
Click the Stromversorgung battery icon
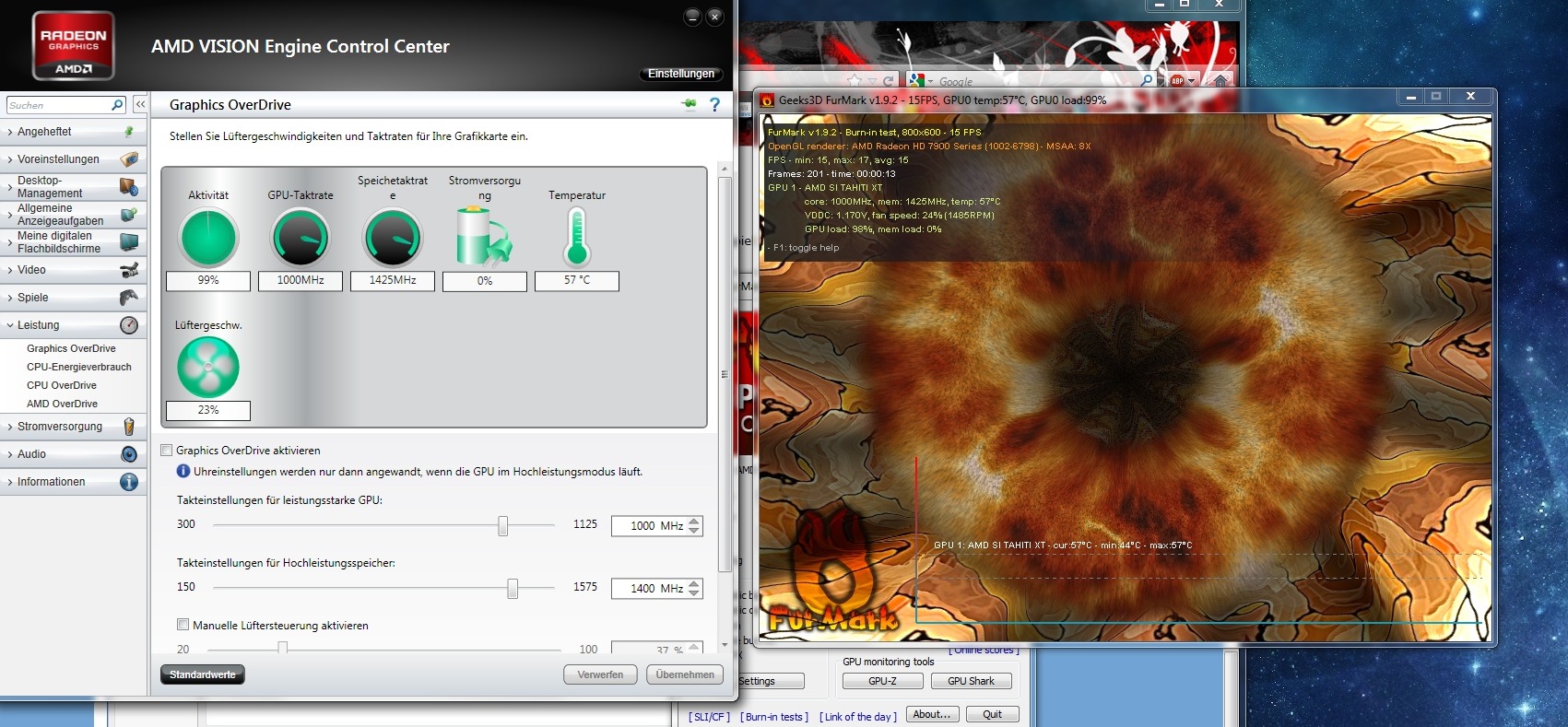click(x=129, y=427)
